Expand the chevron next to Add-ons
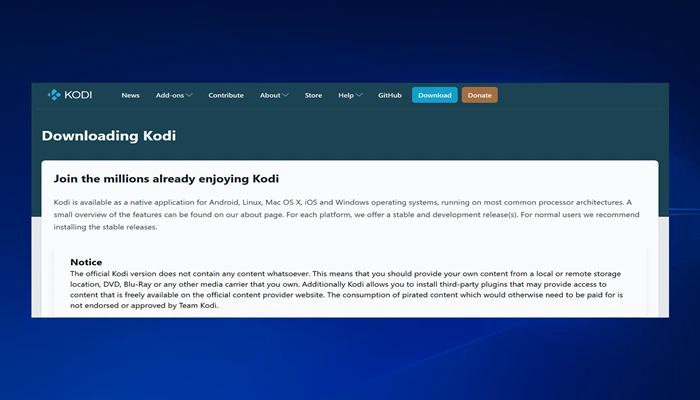 189,95
